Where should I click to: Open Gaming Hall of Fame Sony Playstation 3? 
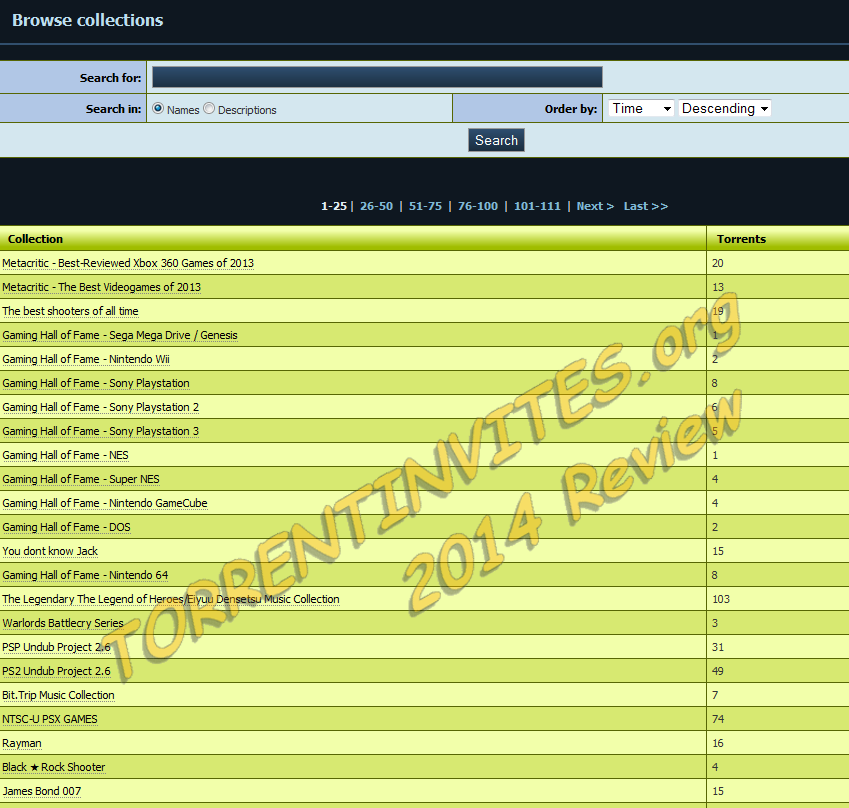click(100, 431)
